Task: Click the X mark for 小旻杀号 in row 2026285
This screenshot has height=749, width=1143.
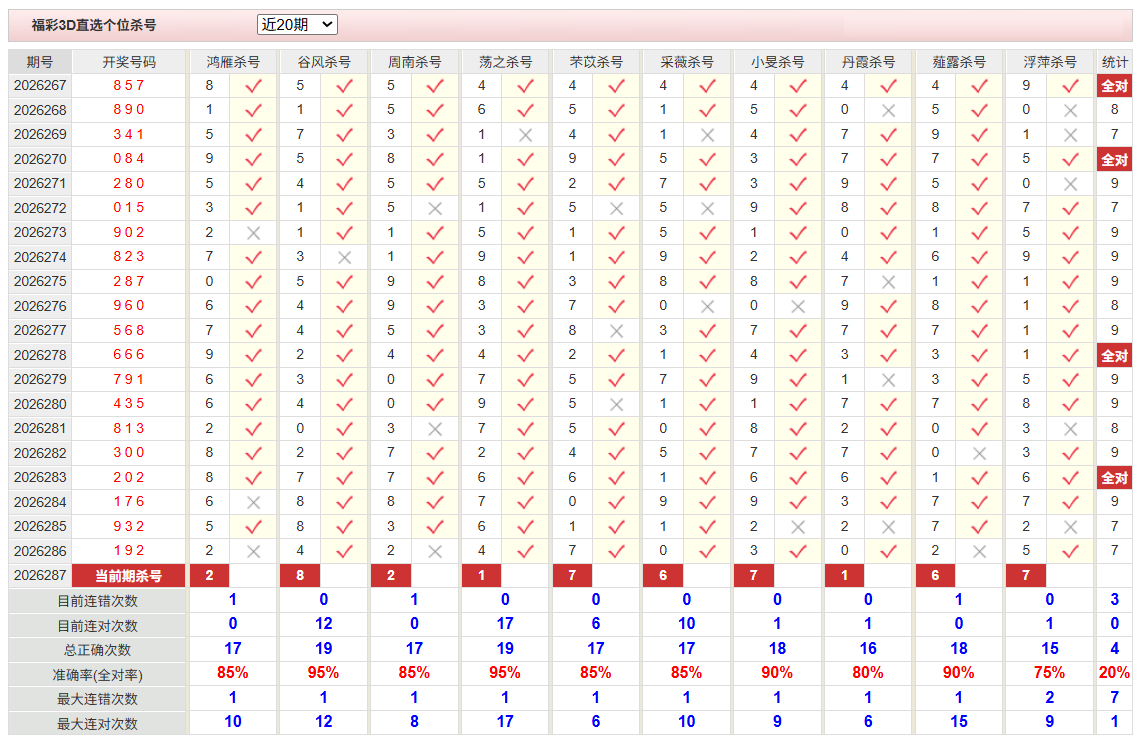Action: coord(798,527)
